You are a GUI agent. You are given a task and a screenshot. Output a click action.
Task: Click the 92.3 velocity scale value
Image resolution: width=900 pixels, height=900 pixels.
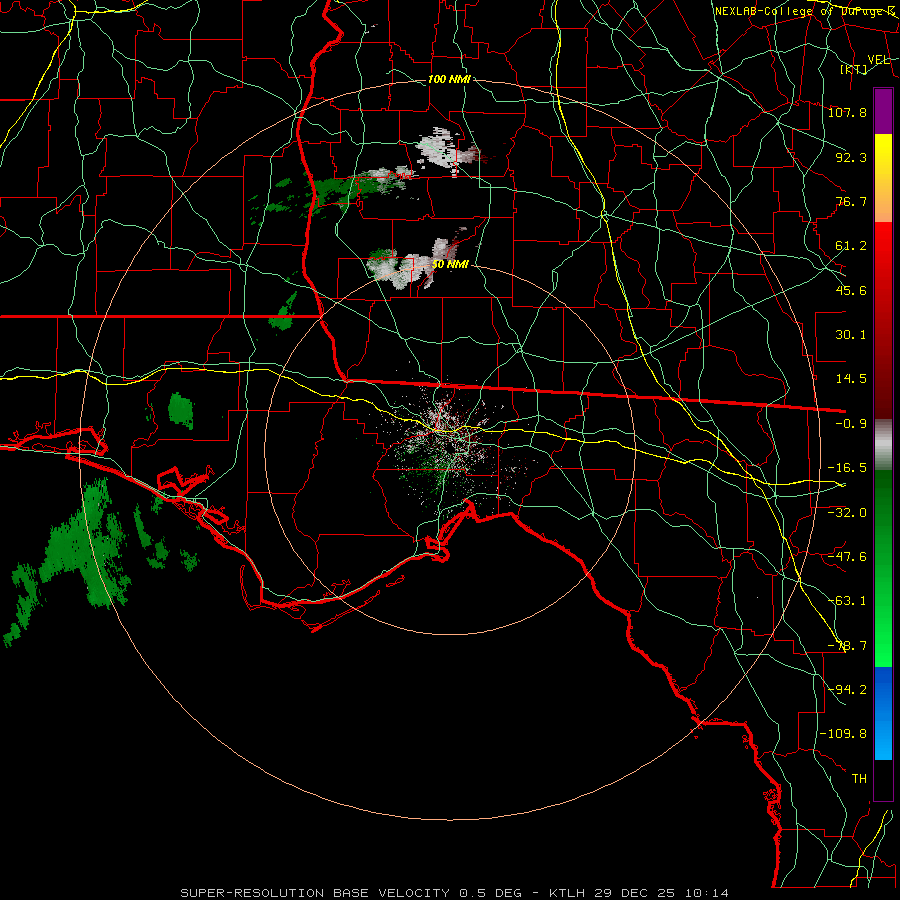(x=851, y=157)
